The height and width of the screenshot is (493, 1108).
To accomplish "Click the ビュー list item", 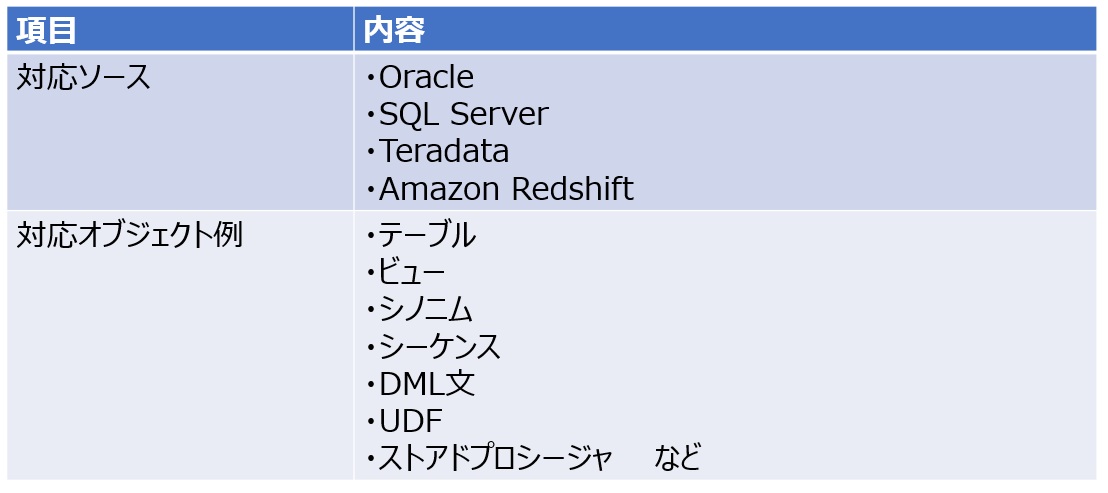I will click(x=411, y=272).
